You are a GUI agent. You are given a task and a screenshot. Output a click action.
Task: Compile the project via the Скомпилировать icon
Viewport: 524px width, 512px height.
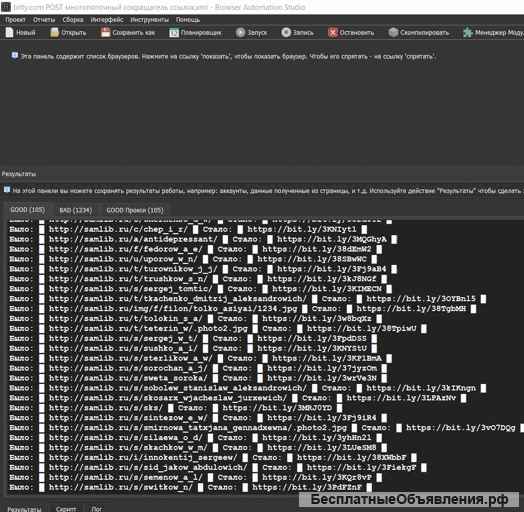pos(393,33)
